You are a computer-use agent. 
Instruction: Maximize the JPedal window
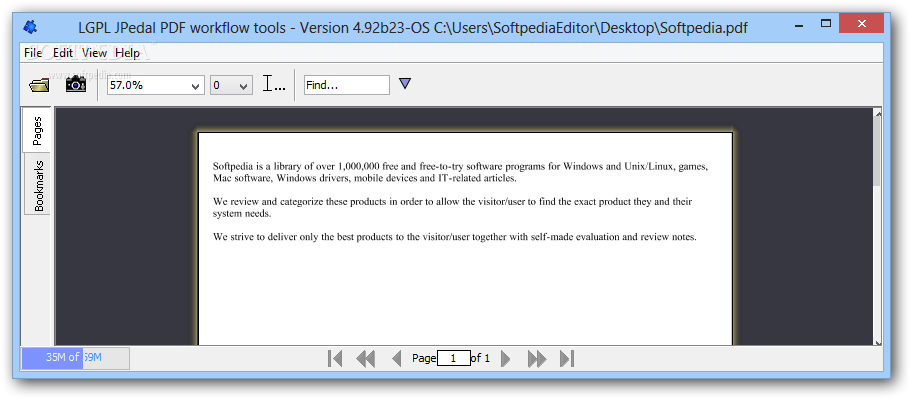[x=826, y=23]
